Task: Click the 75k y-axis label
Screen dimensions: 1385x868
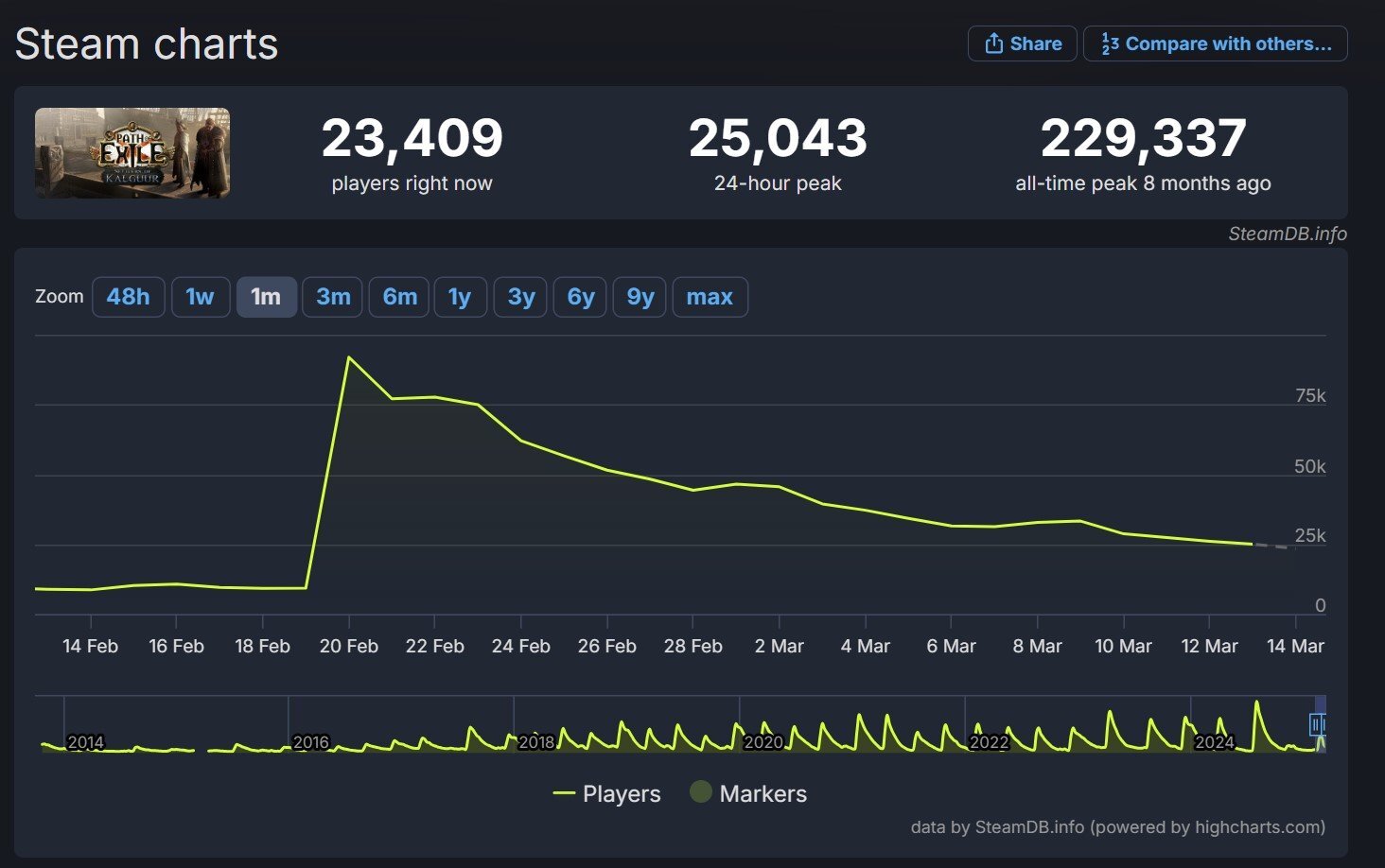Action: point(1310,395)
